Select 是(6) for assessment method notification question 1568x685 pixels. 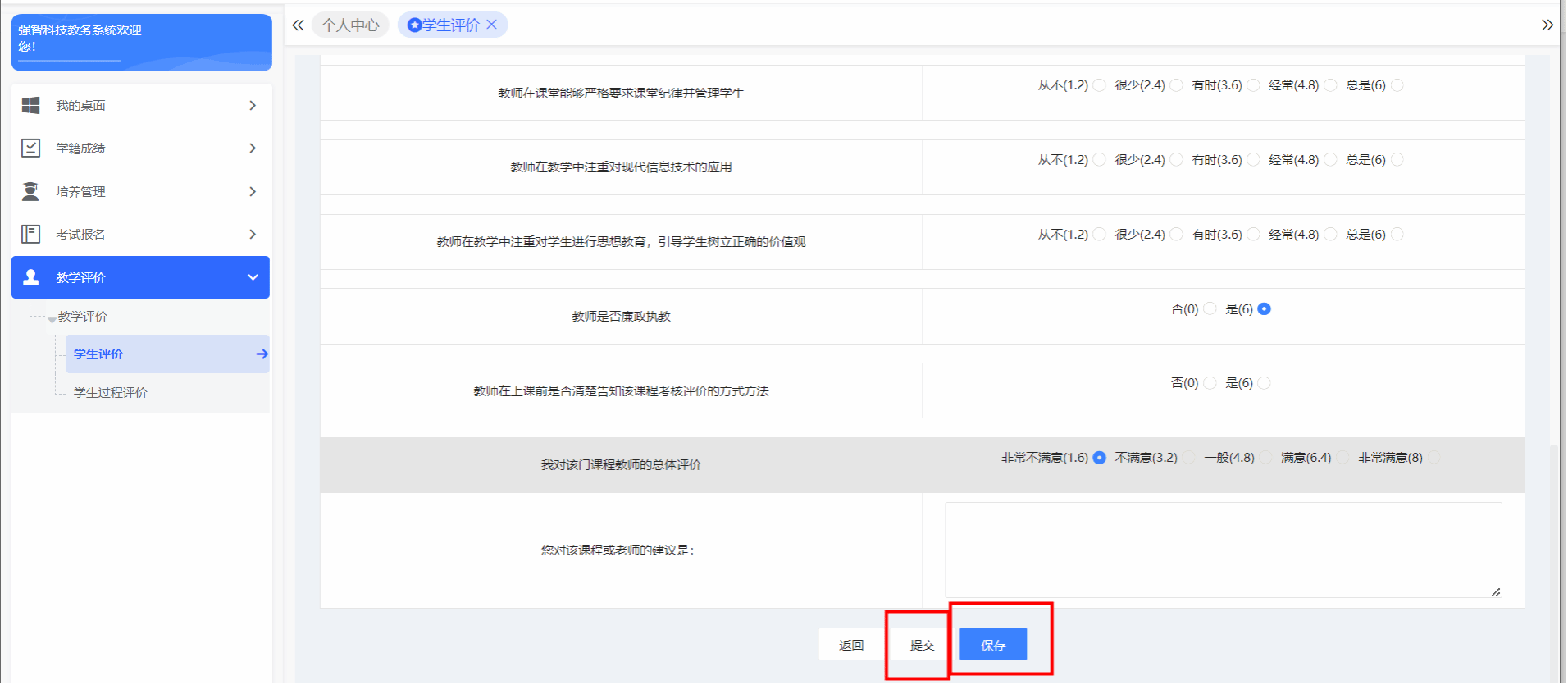pyautogui.click(x=1264, y=383)
